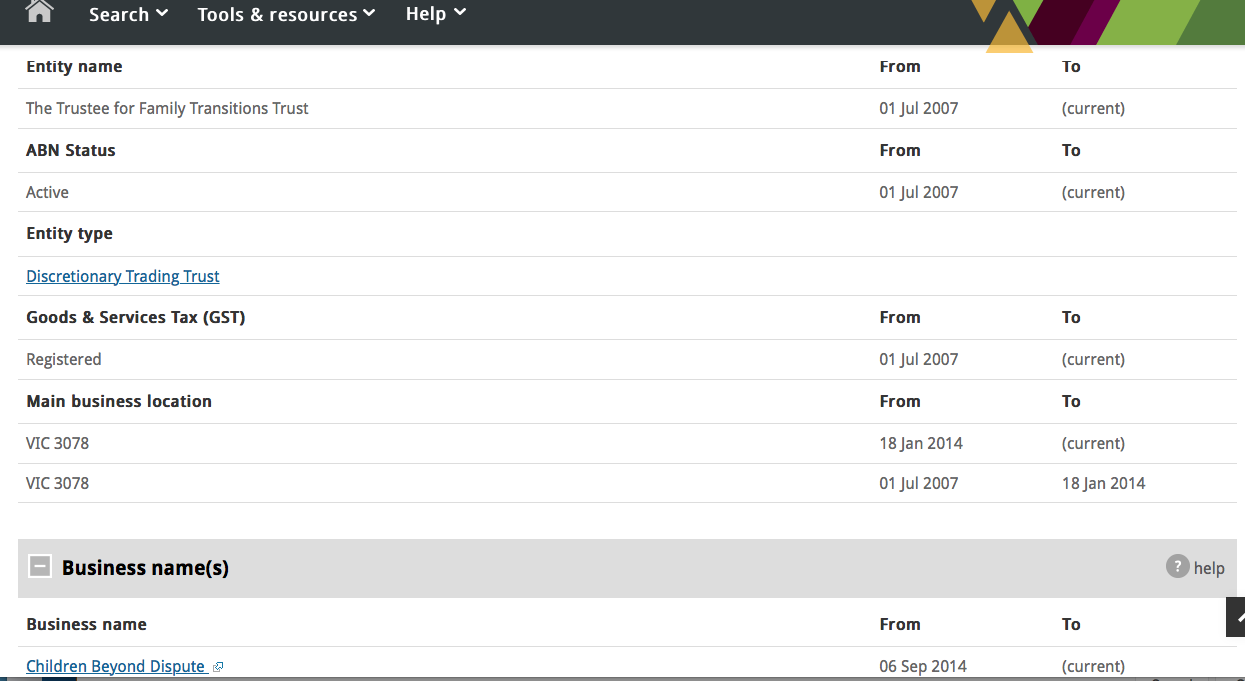Image resolution: width=1245 pixels, height=681 pixels.
Task: Click the Registered GST status value
Action: (x=64, y=359)
